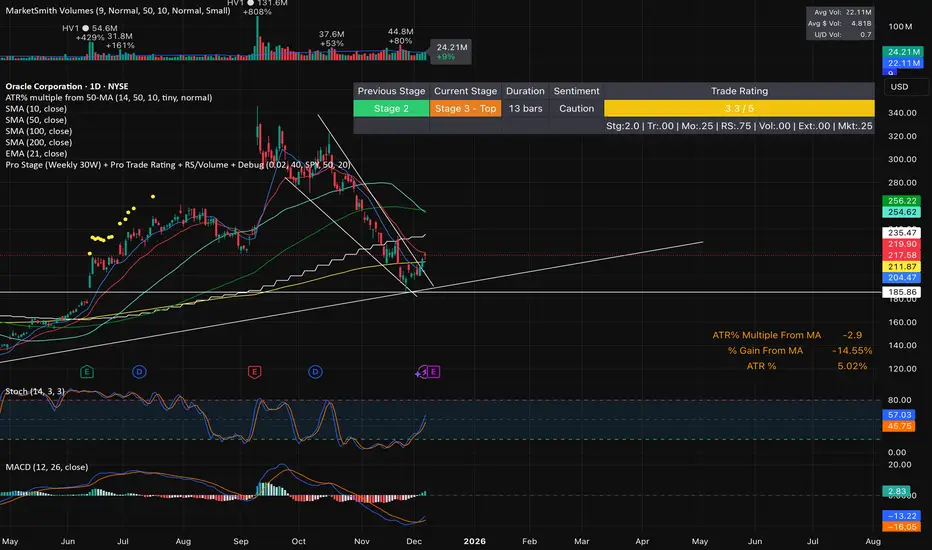Click the 211.87 yellow price label
932x550 pixels.
pyautogui.click(x=902, y=266)
